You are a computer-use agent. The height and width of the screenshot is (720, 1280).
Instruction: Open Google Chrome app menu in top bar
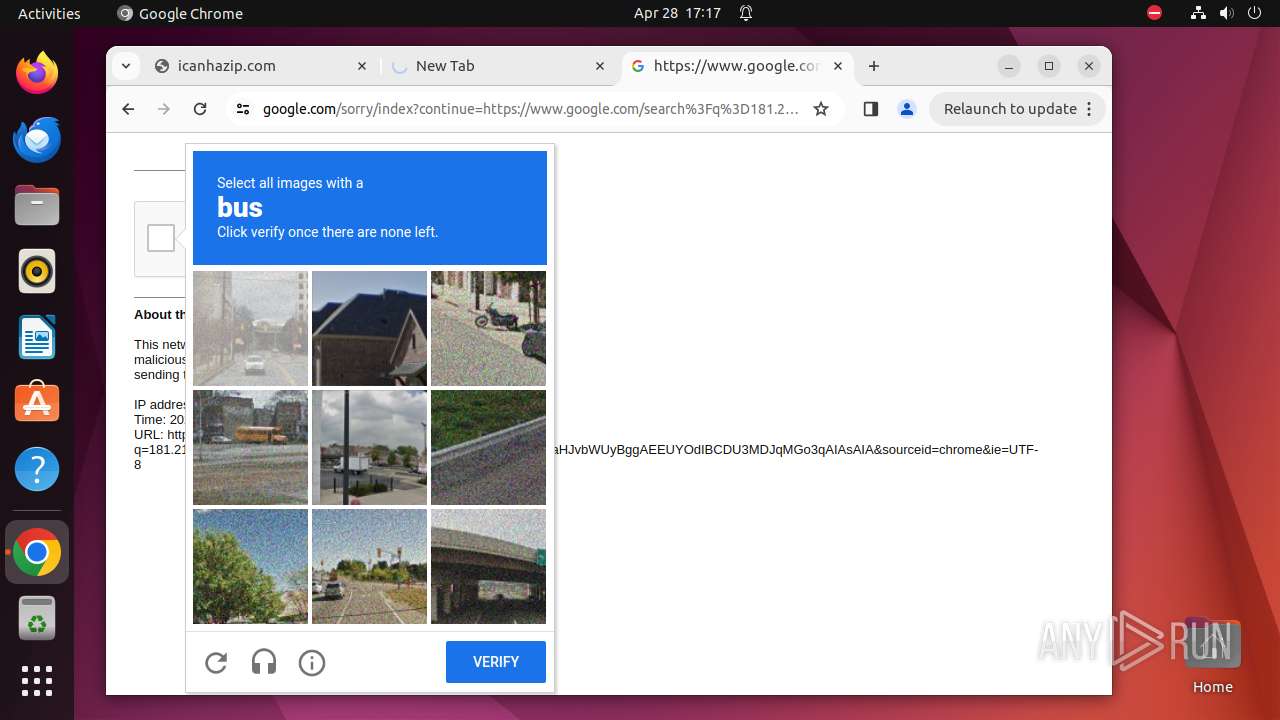pyautogui.click(x=180, y=13)
